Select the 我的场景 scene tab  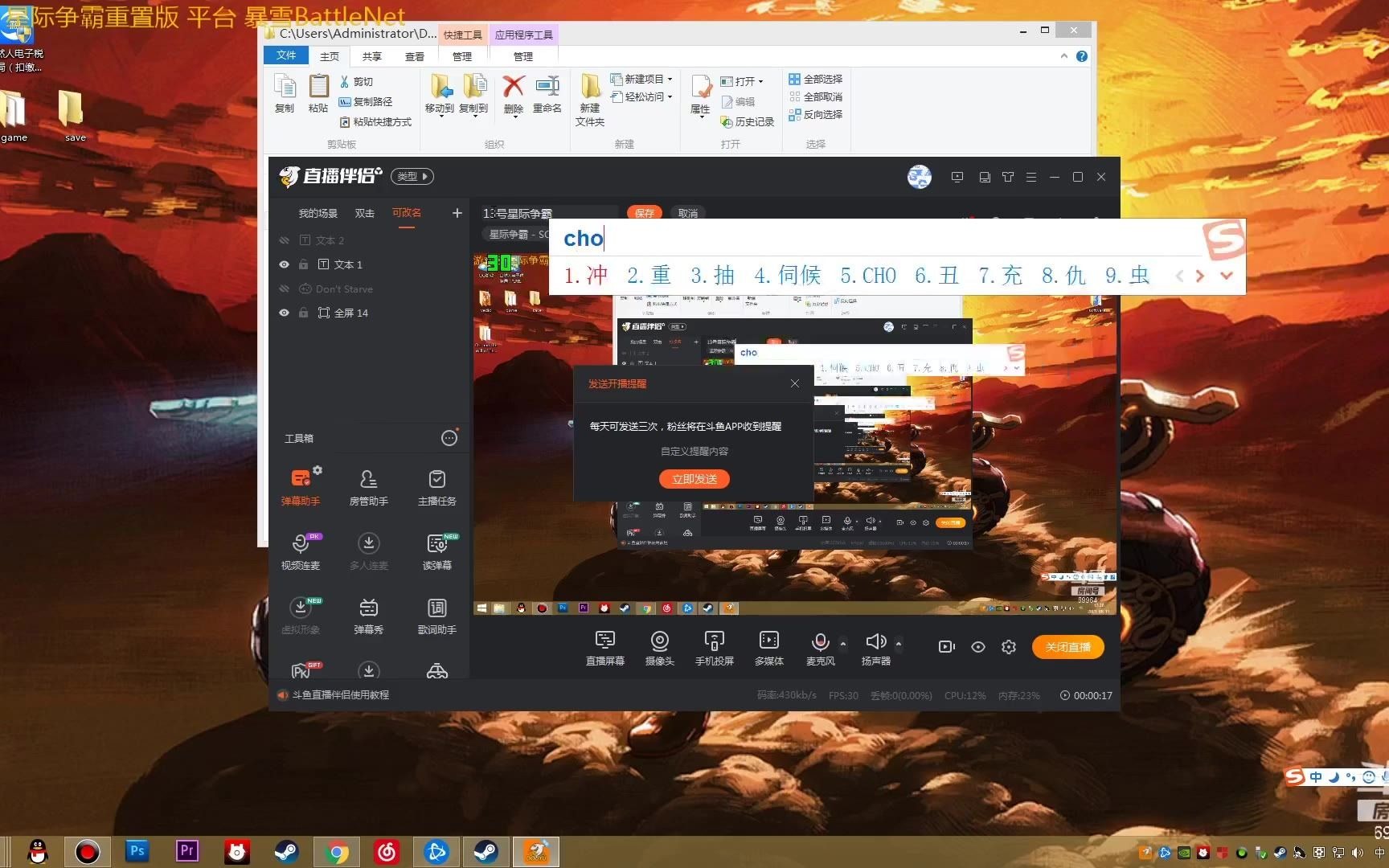(318, 213)
